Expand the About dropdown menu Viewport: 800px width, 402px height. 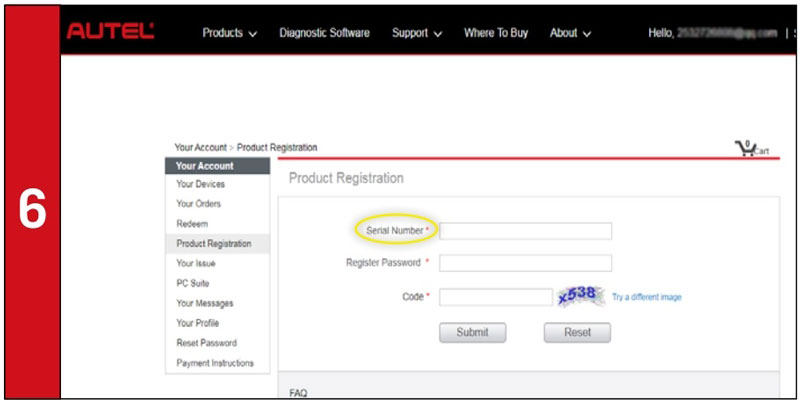click(570, 33)
